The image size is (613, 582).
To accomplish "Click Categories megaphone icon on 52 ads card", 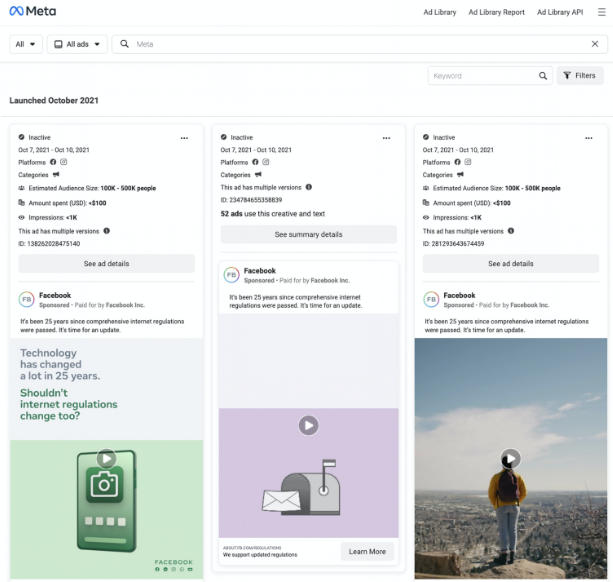I will [258, 174].
